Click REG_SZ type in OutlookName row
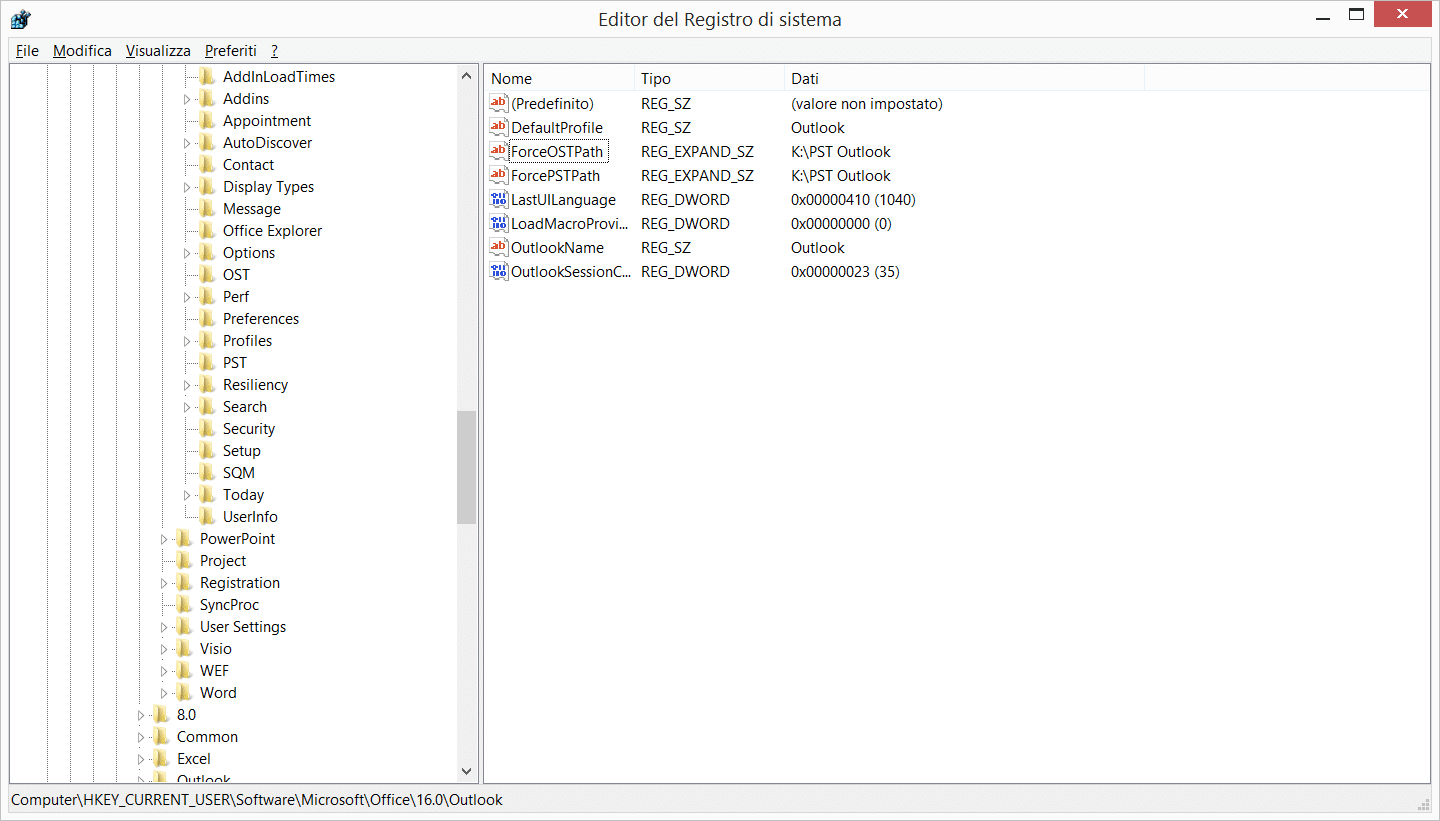This screenshot has height=821, width=1440. [665, 248]
